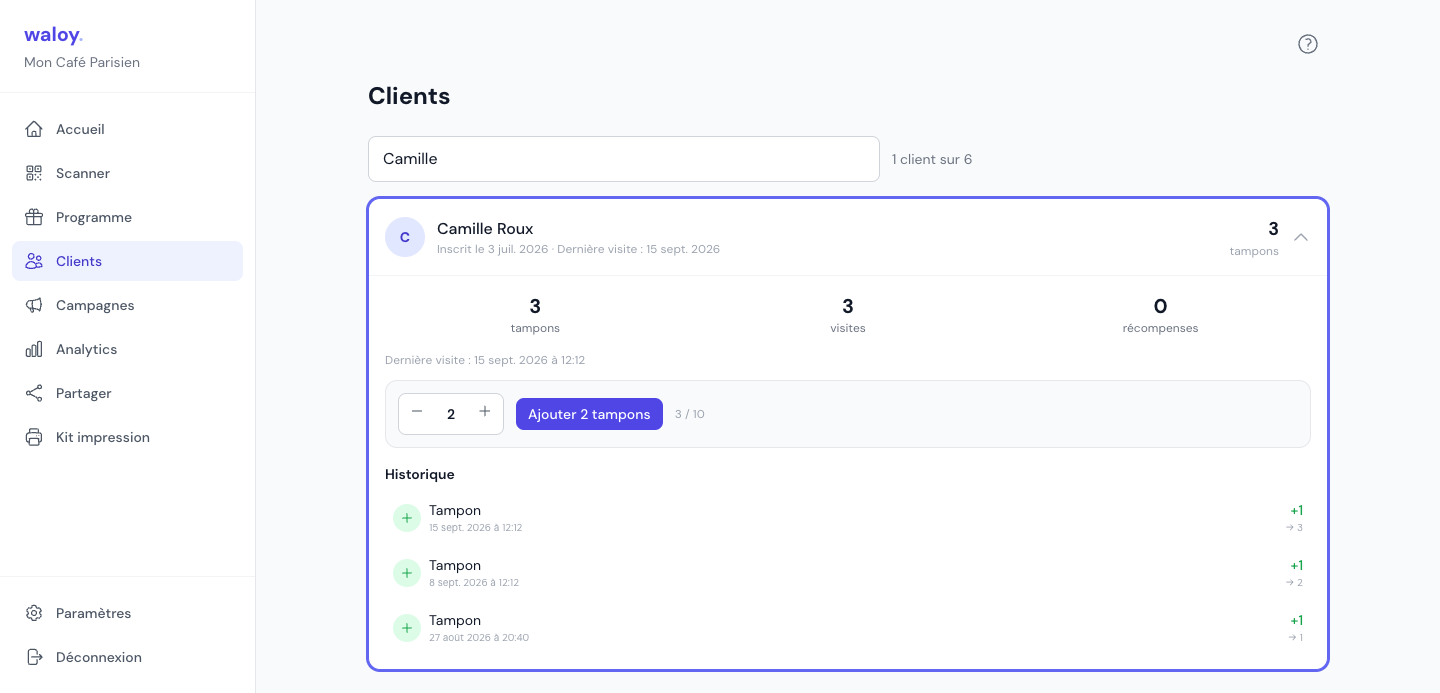Open the Scanner QR code icon
The image size is (1440, 693).
(x=34, y=173)
